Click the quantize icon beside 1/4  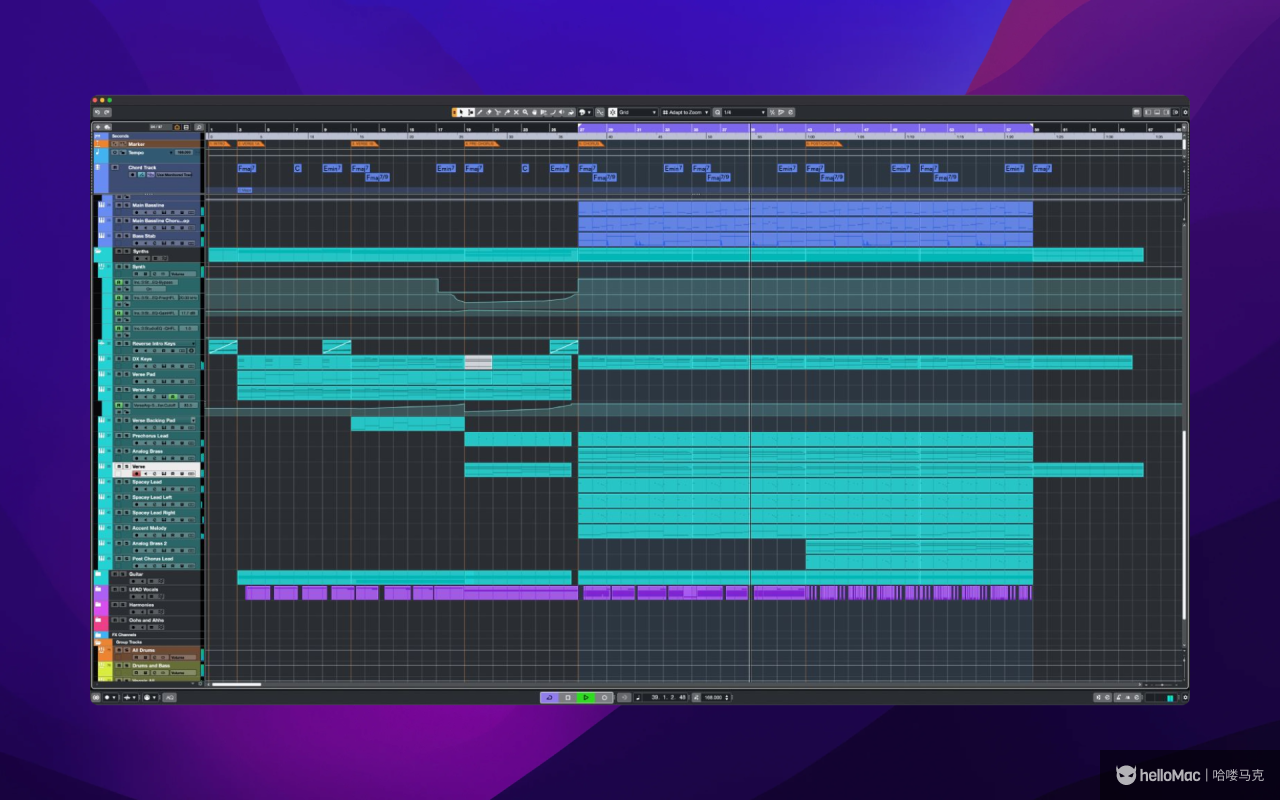(718, 112)
